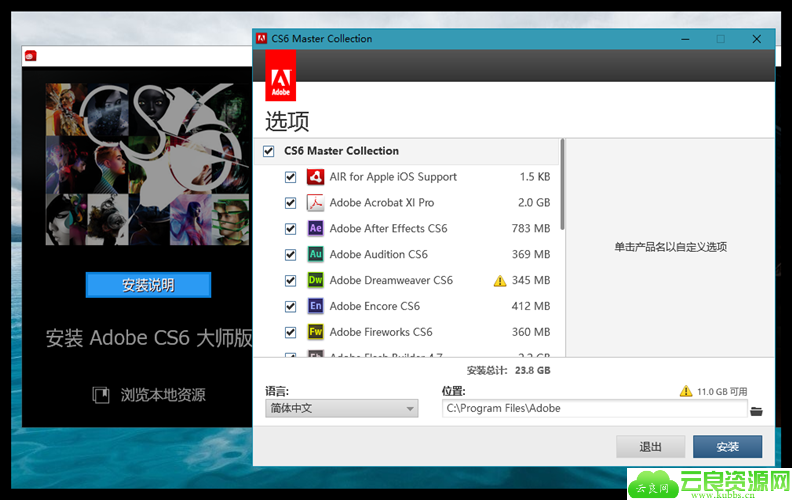The image size is (792, 500).
Task: Click the Encore CS6 En icon
Action: 316,306
